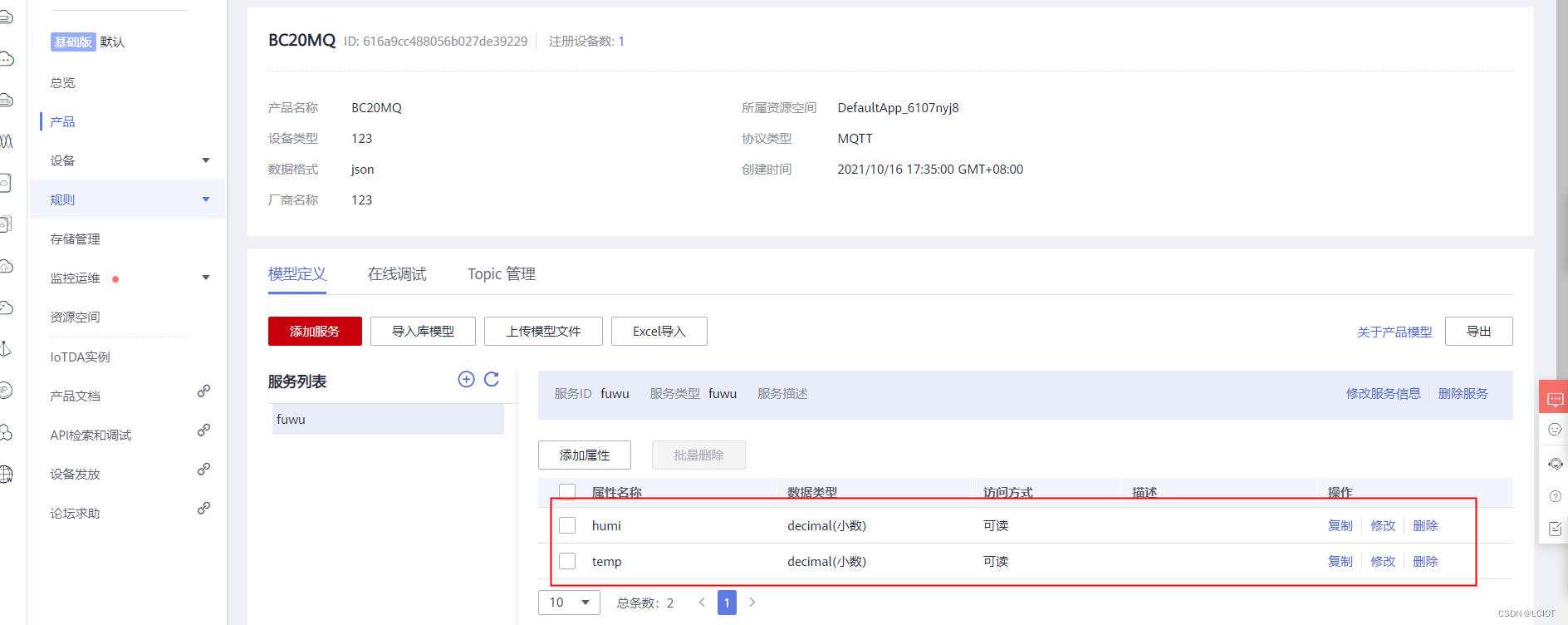Open 总览 in the sidebar
The height and width of the screenshot is (625, 1568).
pyautogui.click(x=62, y=82)
